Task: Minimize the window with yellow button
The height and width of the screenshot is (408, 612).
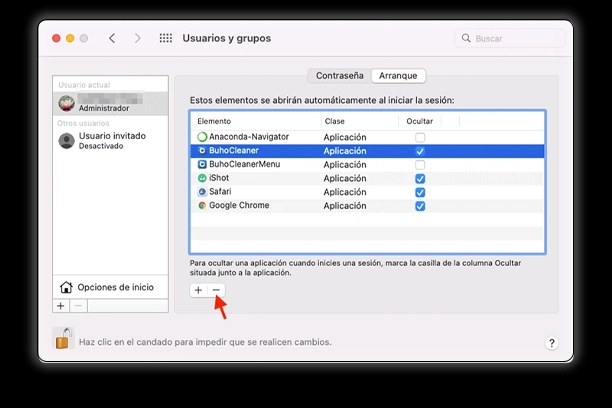Action: pos(70,38)
